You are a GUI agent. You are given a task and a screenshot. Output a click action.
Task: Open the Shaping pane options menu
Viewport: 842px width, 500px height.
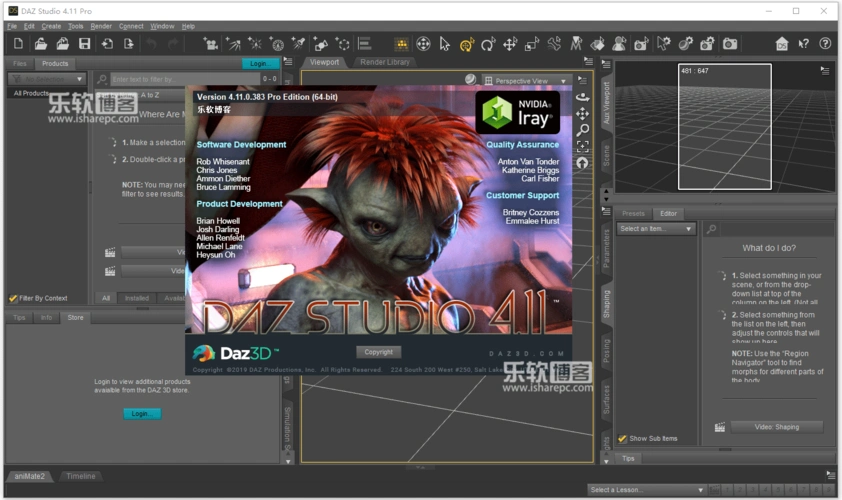[x=606, y=212]
